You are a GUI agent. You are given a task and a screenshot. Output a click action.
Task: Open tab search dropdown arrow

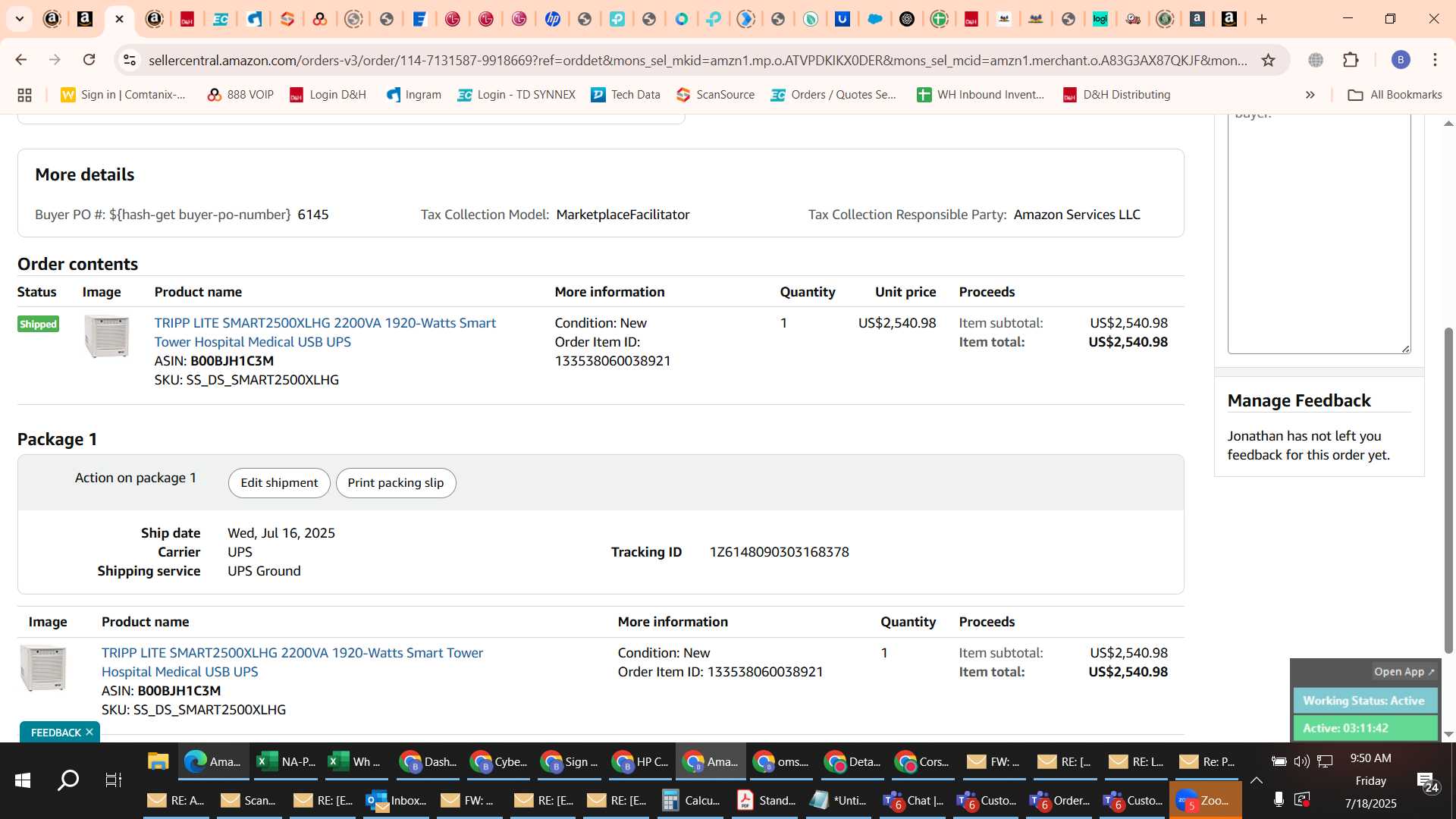(19, 19)
